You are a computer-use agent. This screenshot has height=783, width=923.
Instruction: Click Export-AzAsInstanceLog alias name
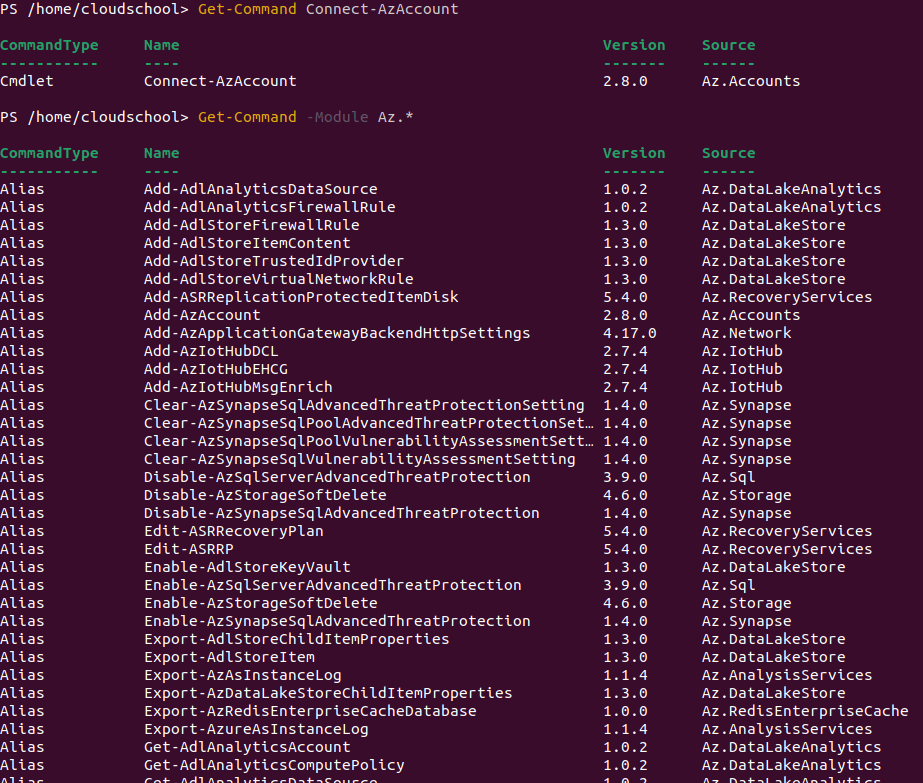[x=243, y=675]
